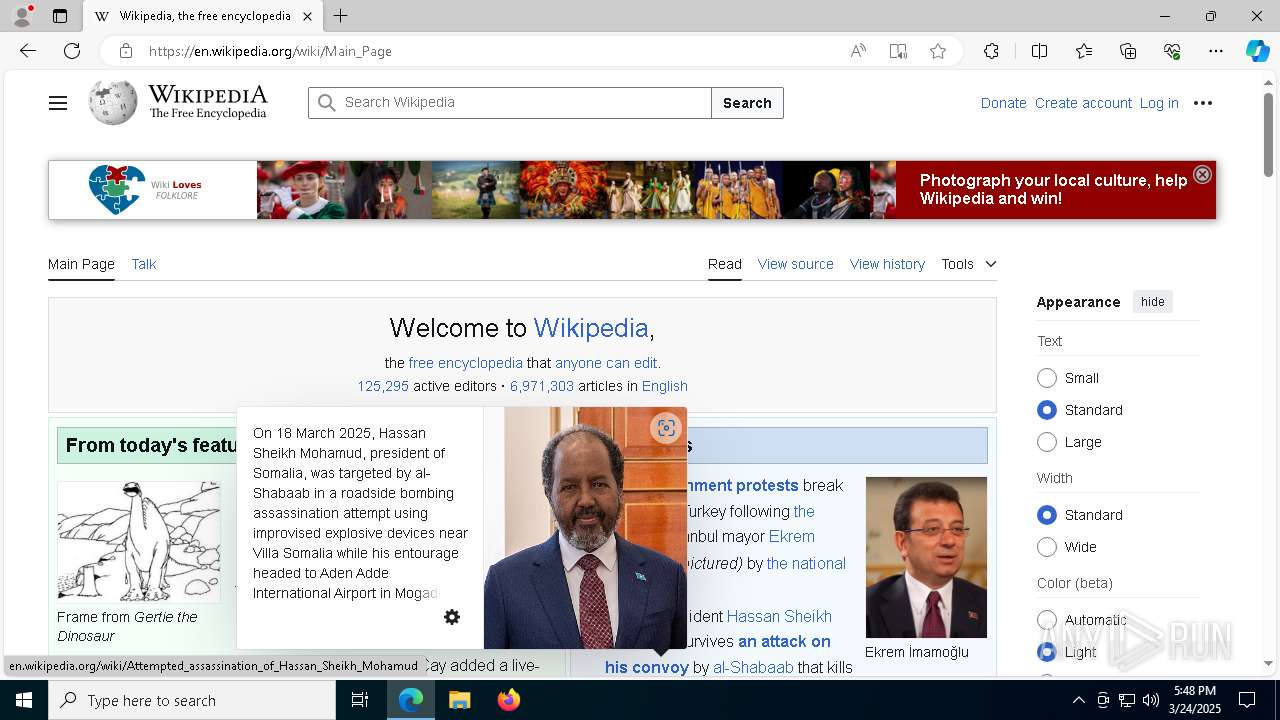Open the Gertie the Dinosaur frame thumbnail
This screenshot has height=720, width=1280.
(138, 542)
